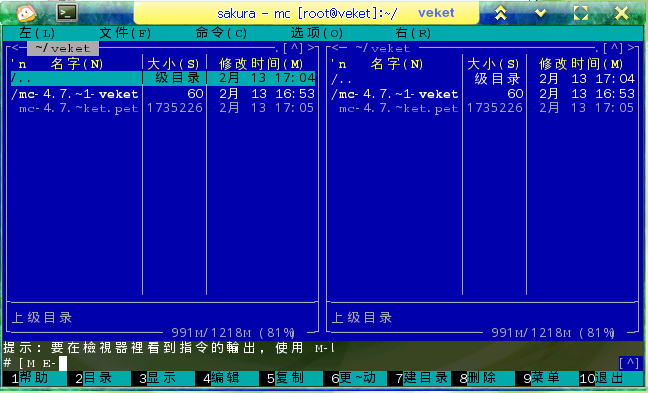Open the 命令(C) command menu
Viewport: 648px width, 393px height.
[221, 33]
